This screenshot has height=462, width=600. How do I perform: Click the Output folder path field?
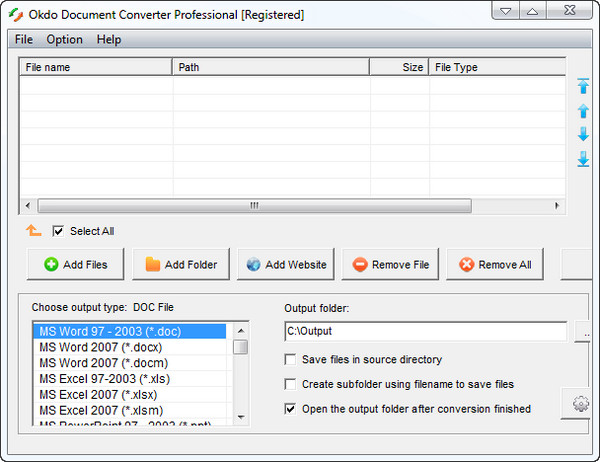(x=425, y=331)
